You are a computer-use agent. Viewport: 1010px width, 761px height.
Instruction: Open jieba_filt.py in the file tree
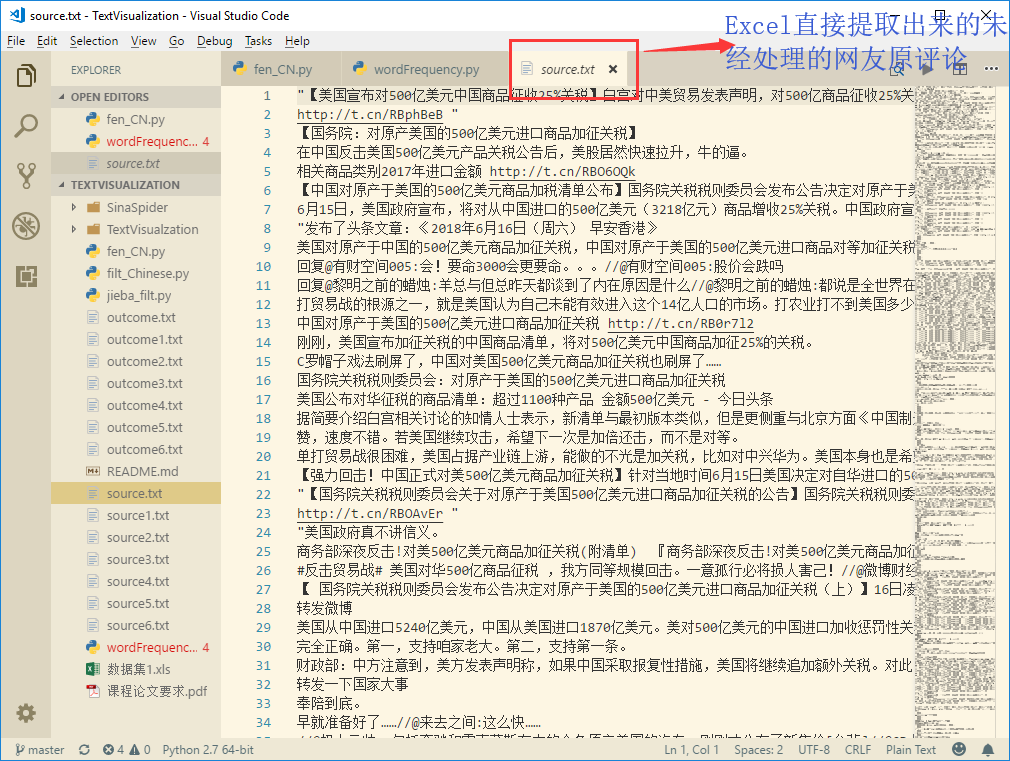click(x=138, y=295)
